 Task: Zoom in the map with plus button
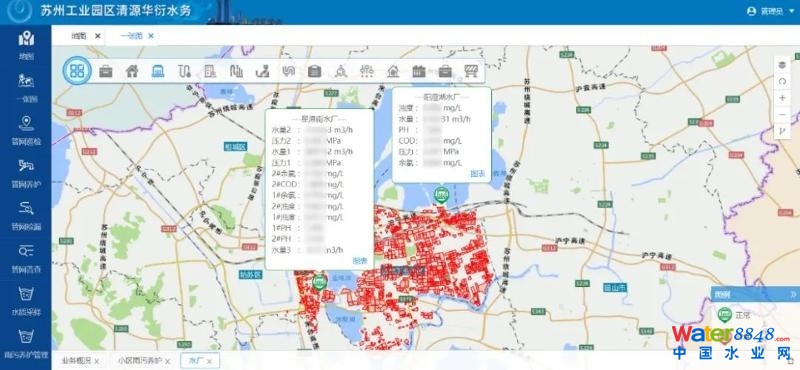782,98
